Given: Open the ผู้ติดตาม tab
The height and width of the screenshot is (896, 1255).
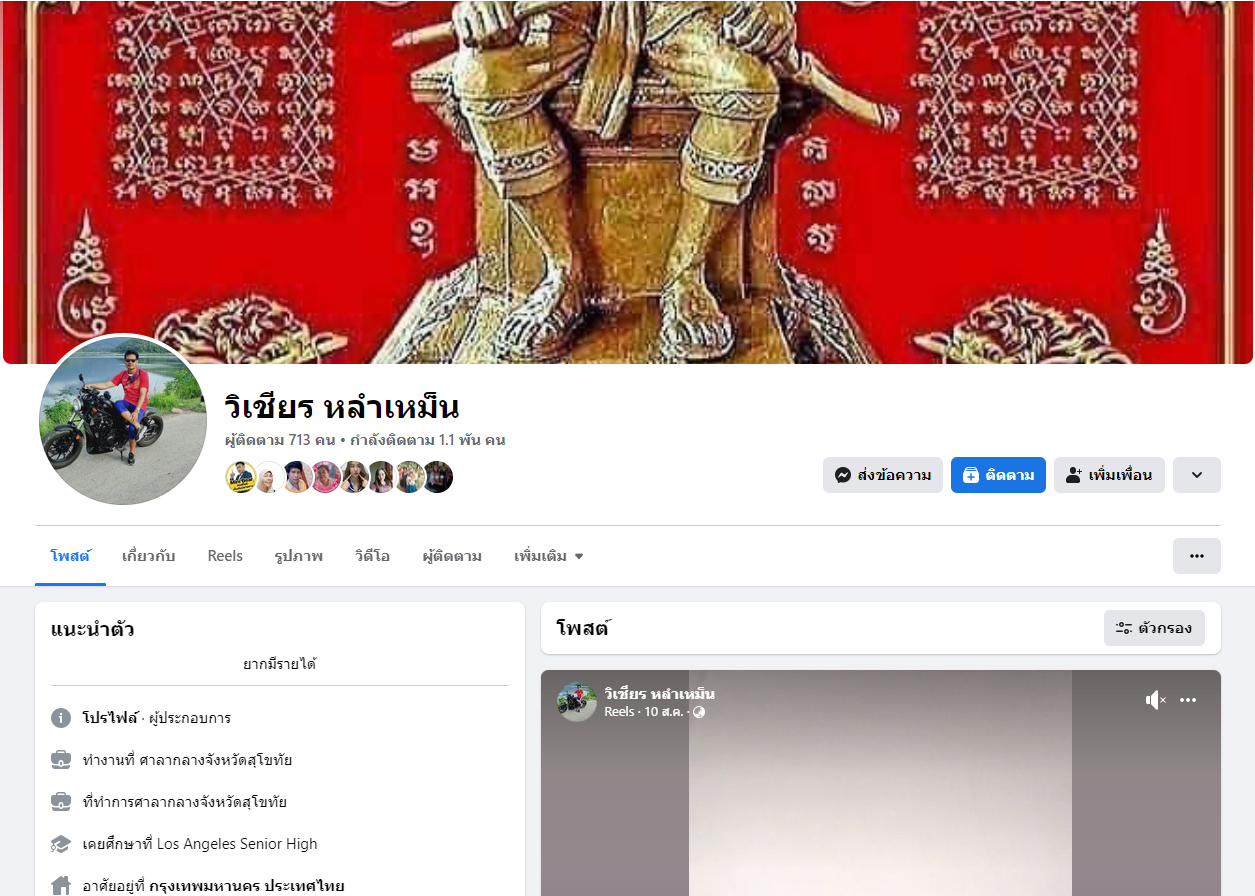Looking at the screenshot, I should [x=452, y=556].
